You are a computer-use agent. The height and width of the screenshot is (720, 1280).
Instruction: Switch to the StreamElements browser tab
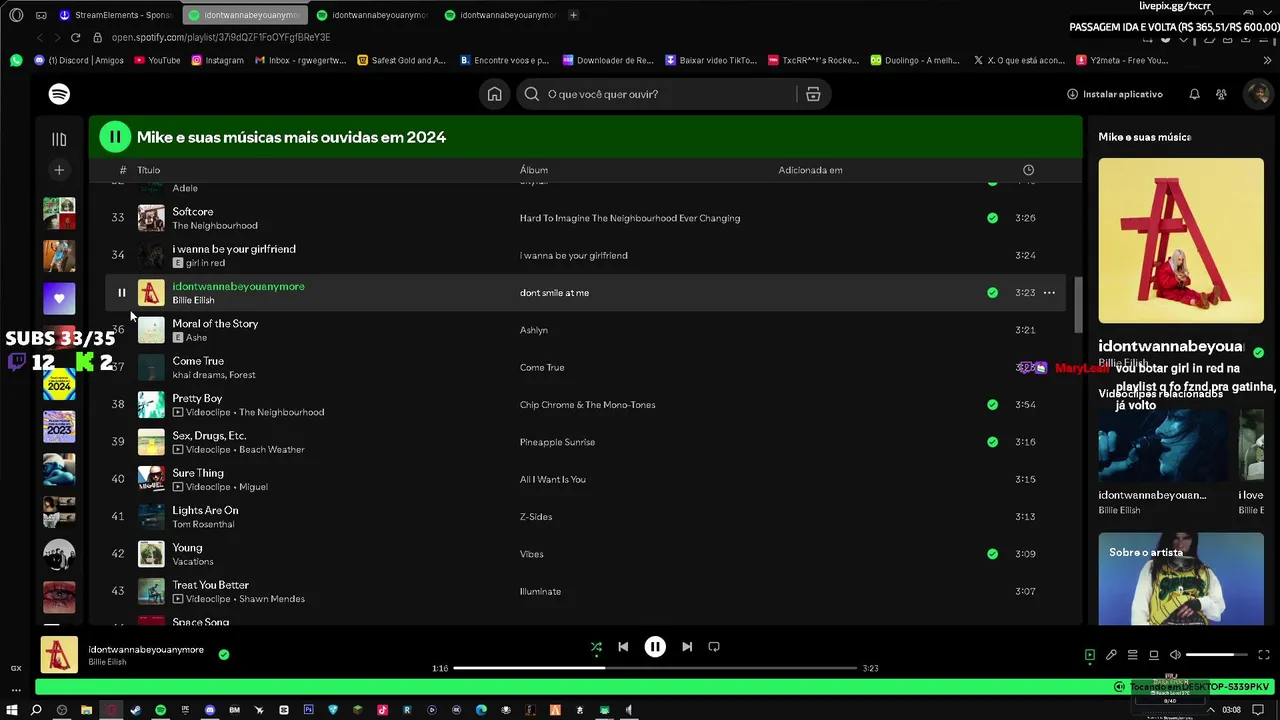point(115,15)
